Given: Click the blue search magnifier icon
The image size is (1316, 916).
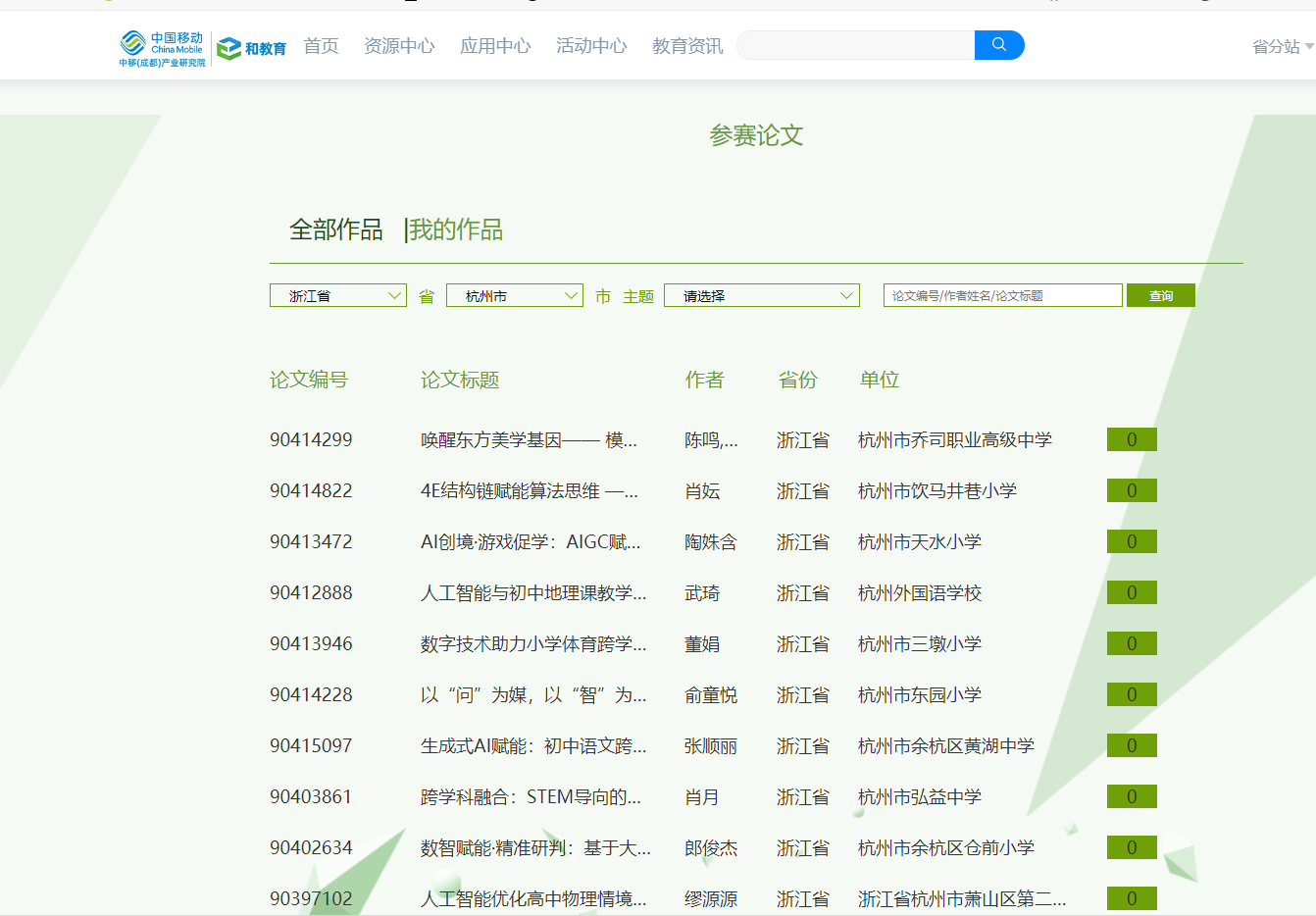Looking at the screenshot, I should point(998,45).
